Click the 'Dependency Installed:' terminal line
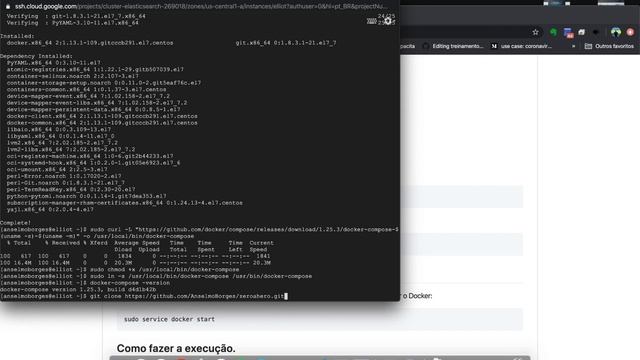The width and height of the screenshot is (640, 360). point(36,56)
